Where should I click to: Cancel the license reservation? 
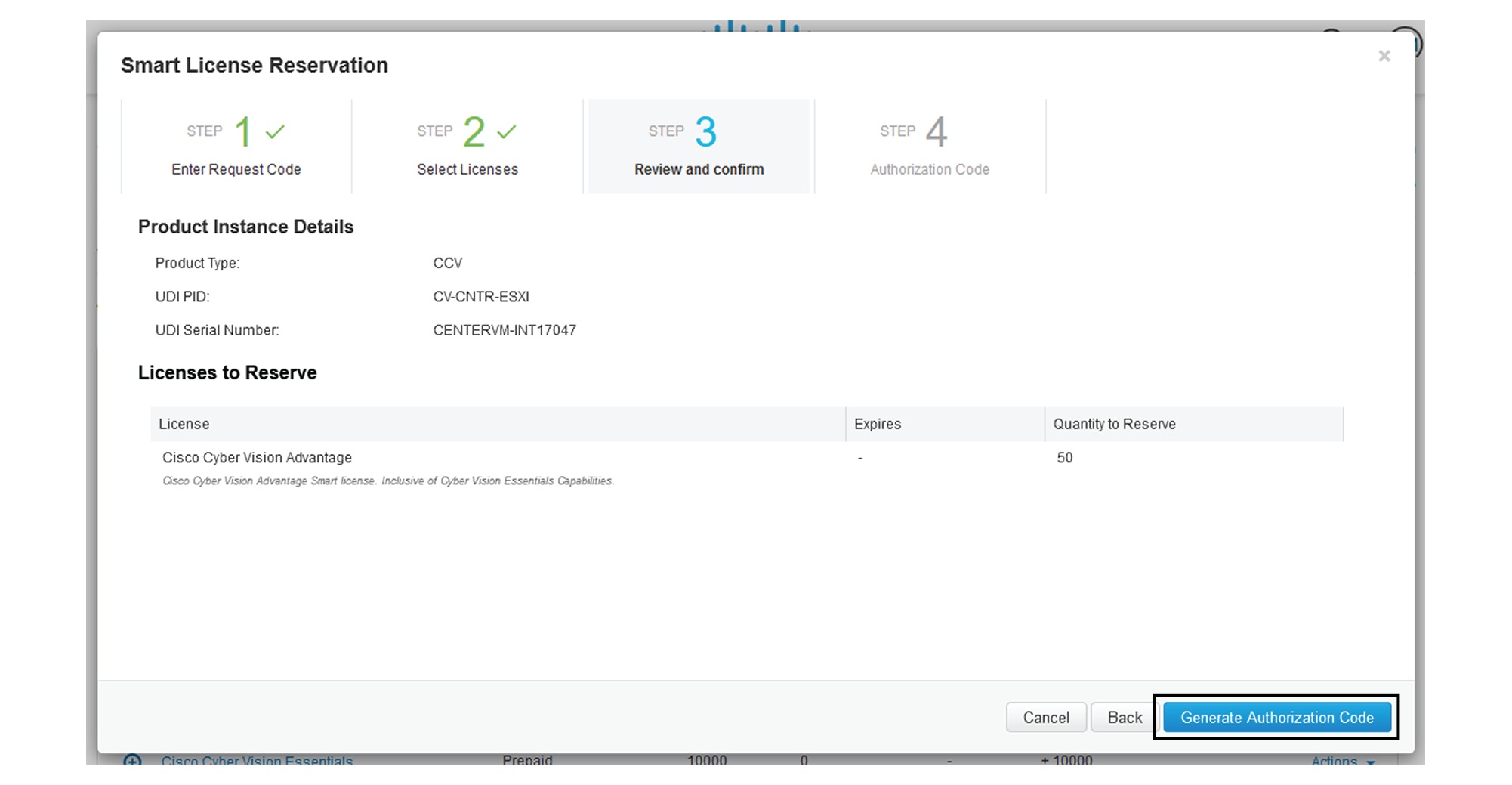[1046, 717]
